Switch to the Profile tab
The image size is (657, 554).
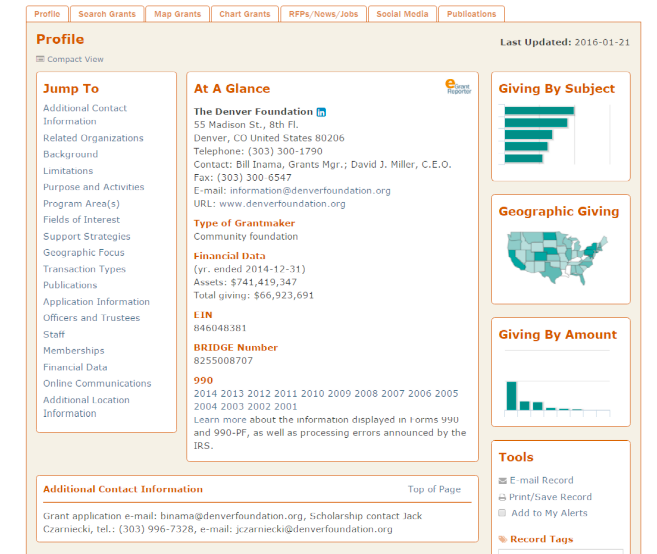(x=47, y=14)
